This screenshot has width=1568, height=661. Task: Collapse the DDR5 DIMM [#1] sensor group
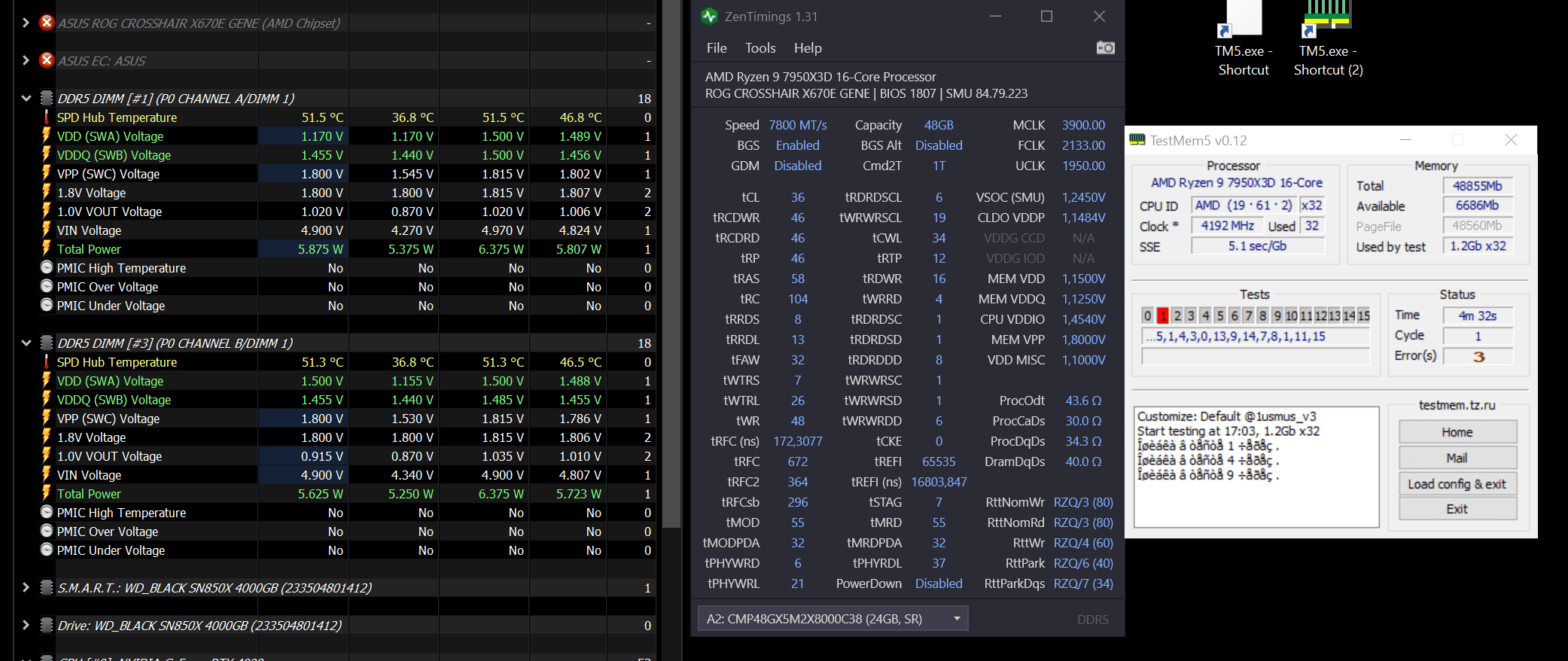26,98
